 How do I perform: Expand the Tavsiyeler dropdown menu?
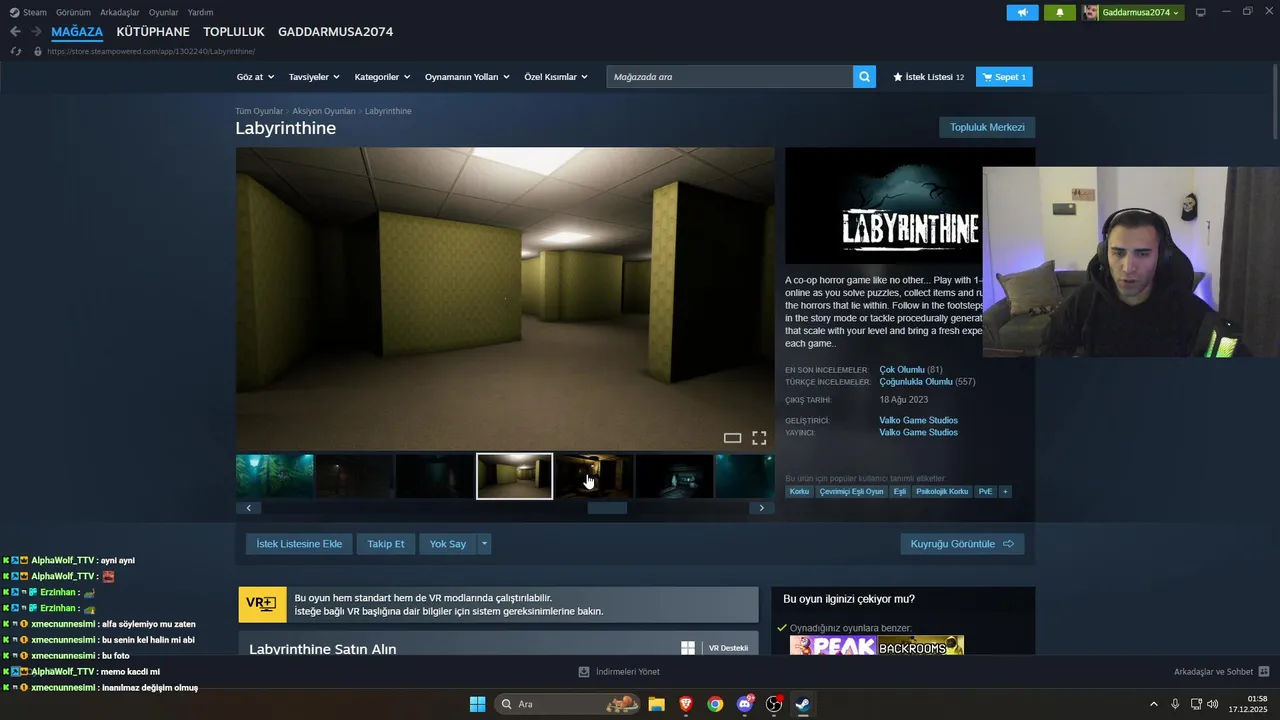pos(314,77)
